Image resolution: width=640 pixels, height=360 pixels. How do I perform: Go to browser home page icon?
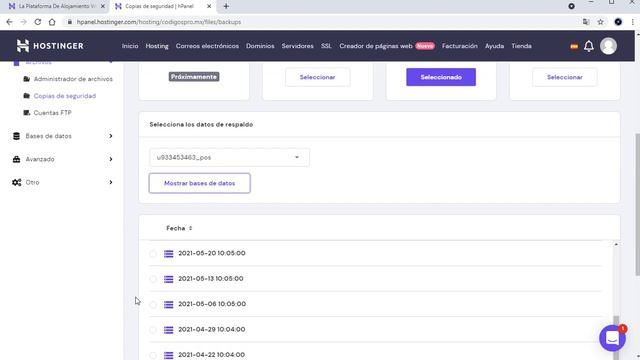coord(52,22)
